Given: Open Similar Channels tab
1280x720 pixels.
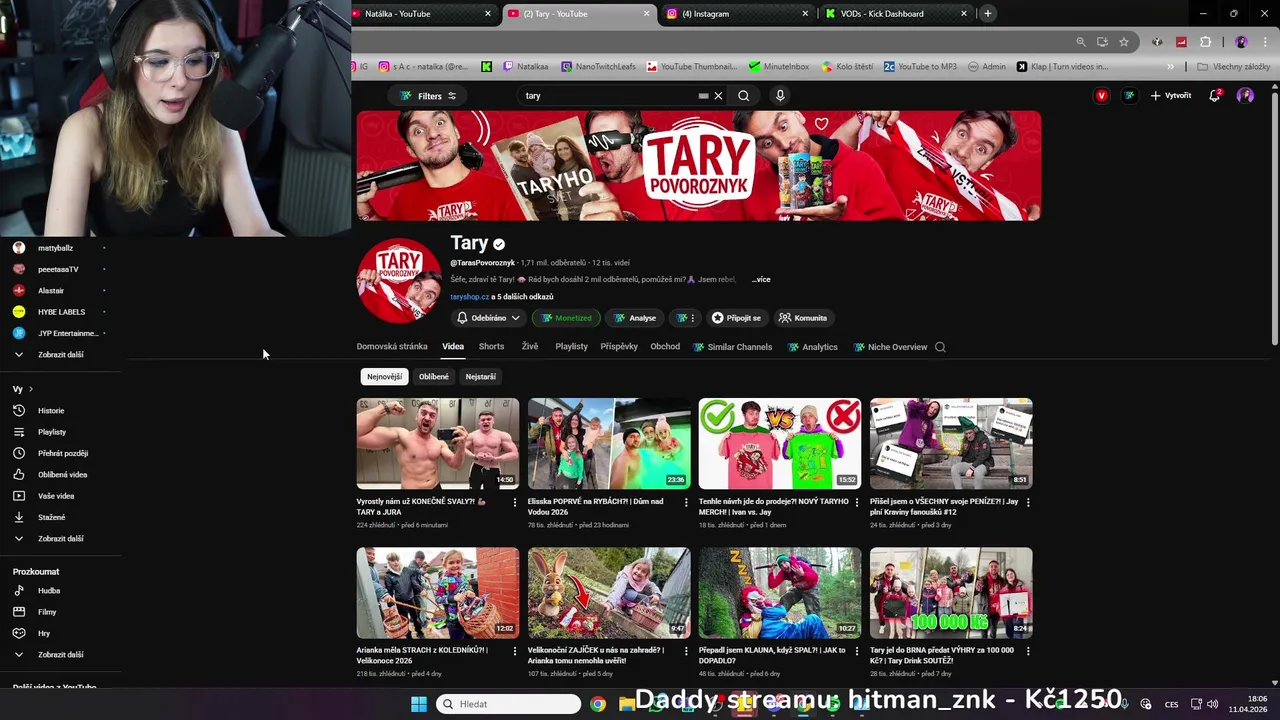Looking at the screenshot, I should [732, 347].
